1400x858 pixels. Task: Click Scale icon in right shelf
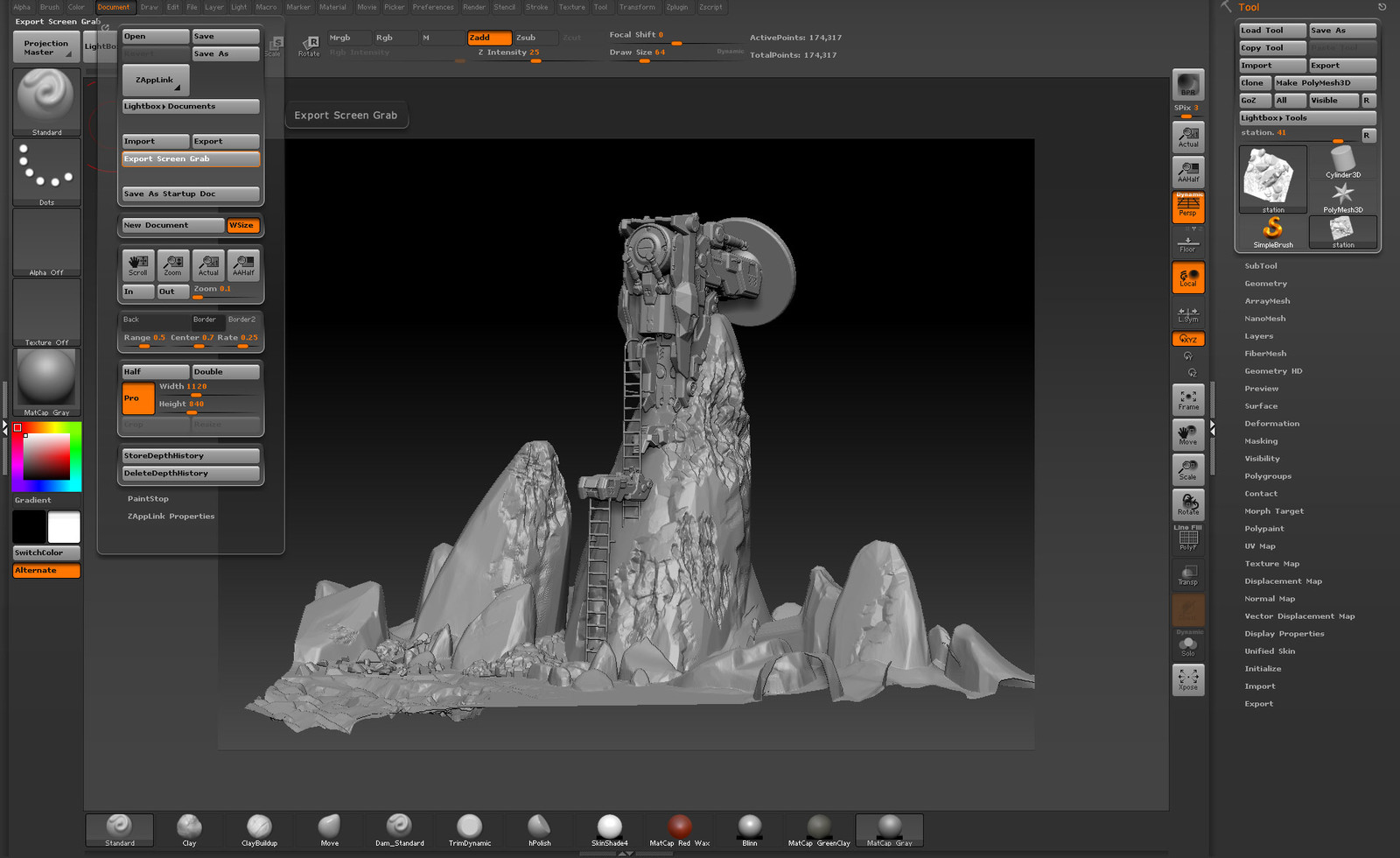[x=1188, y=469]
